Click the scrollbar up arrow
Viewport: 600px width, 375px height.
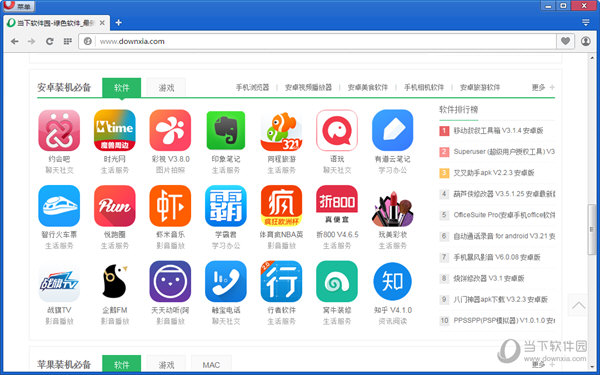(592, 58)
